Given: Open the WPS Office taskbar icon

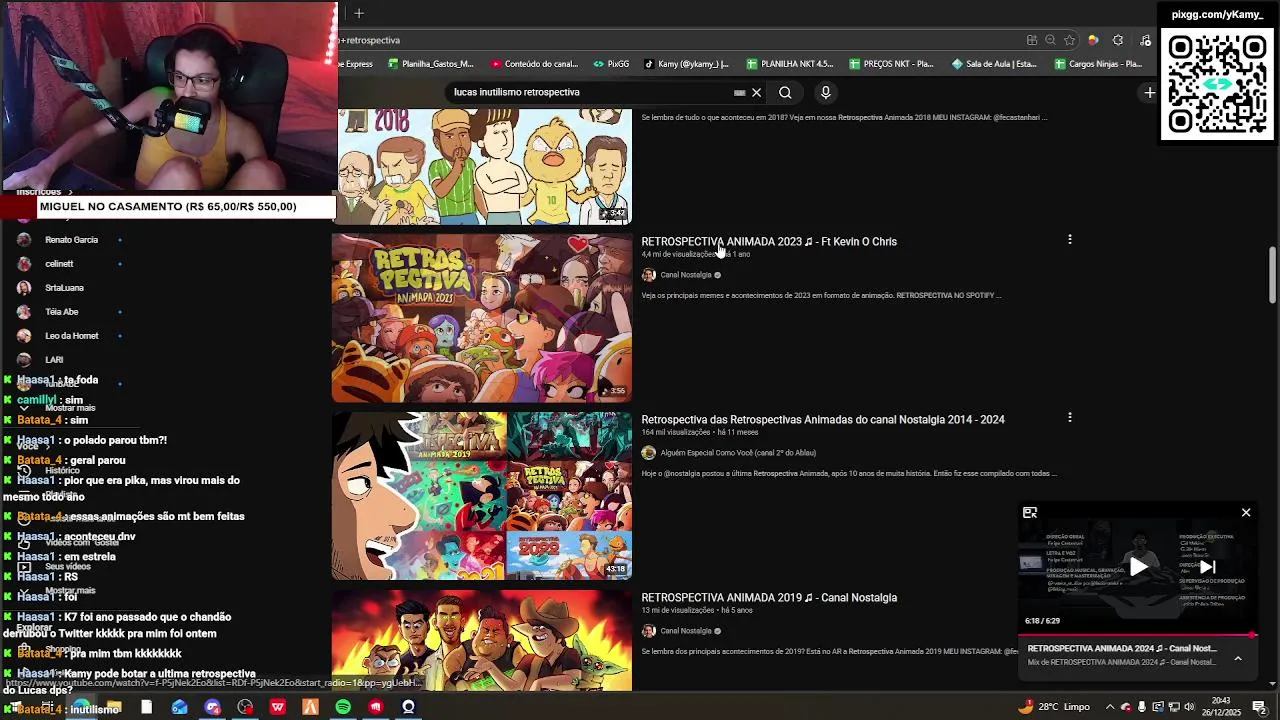Looking at the screenshot, I should coord(278,707).
